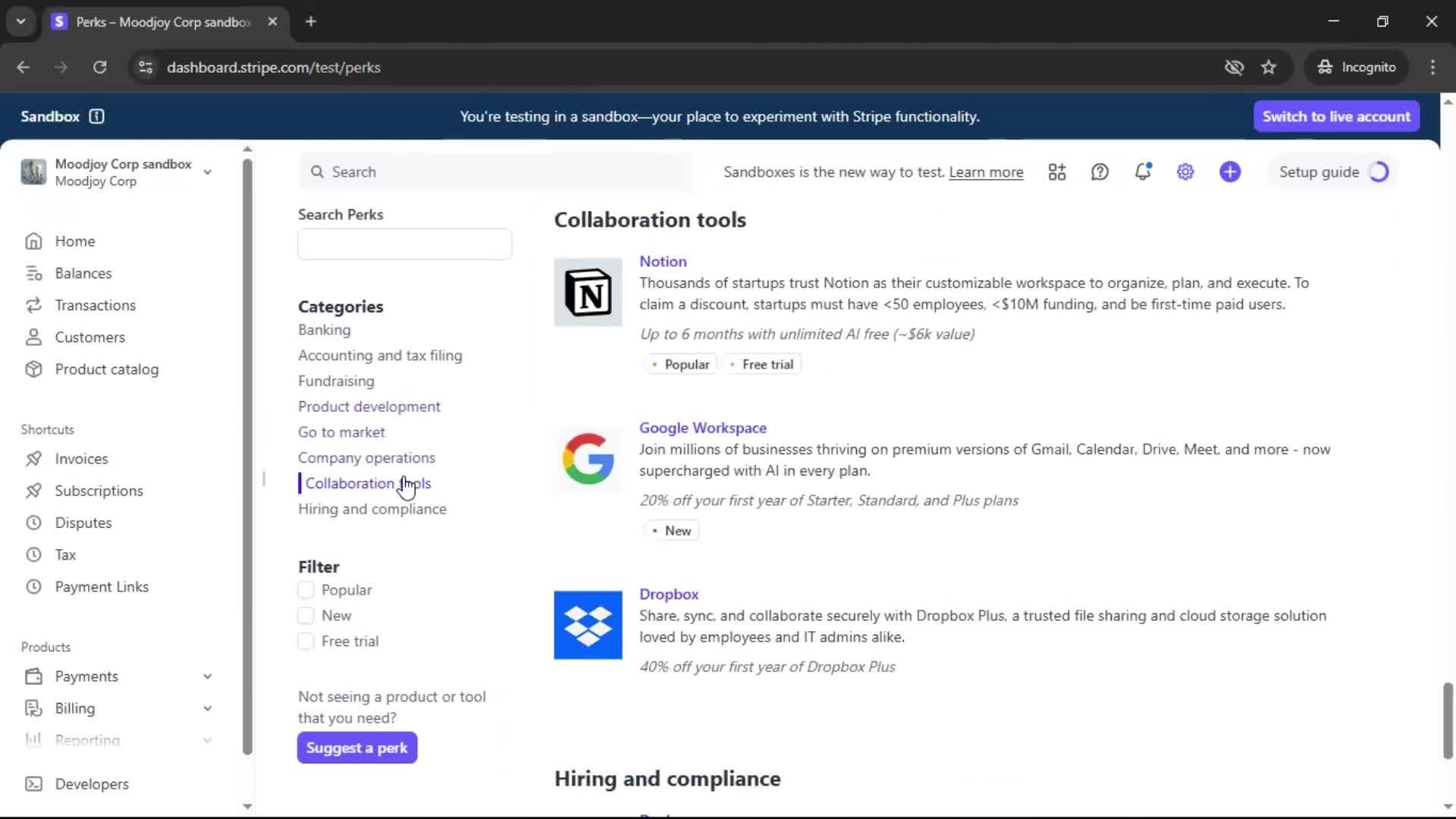Click the Notion logo thumbnail
Screen dimensions: 1456x819
click(588, 292)
